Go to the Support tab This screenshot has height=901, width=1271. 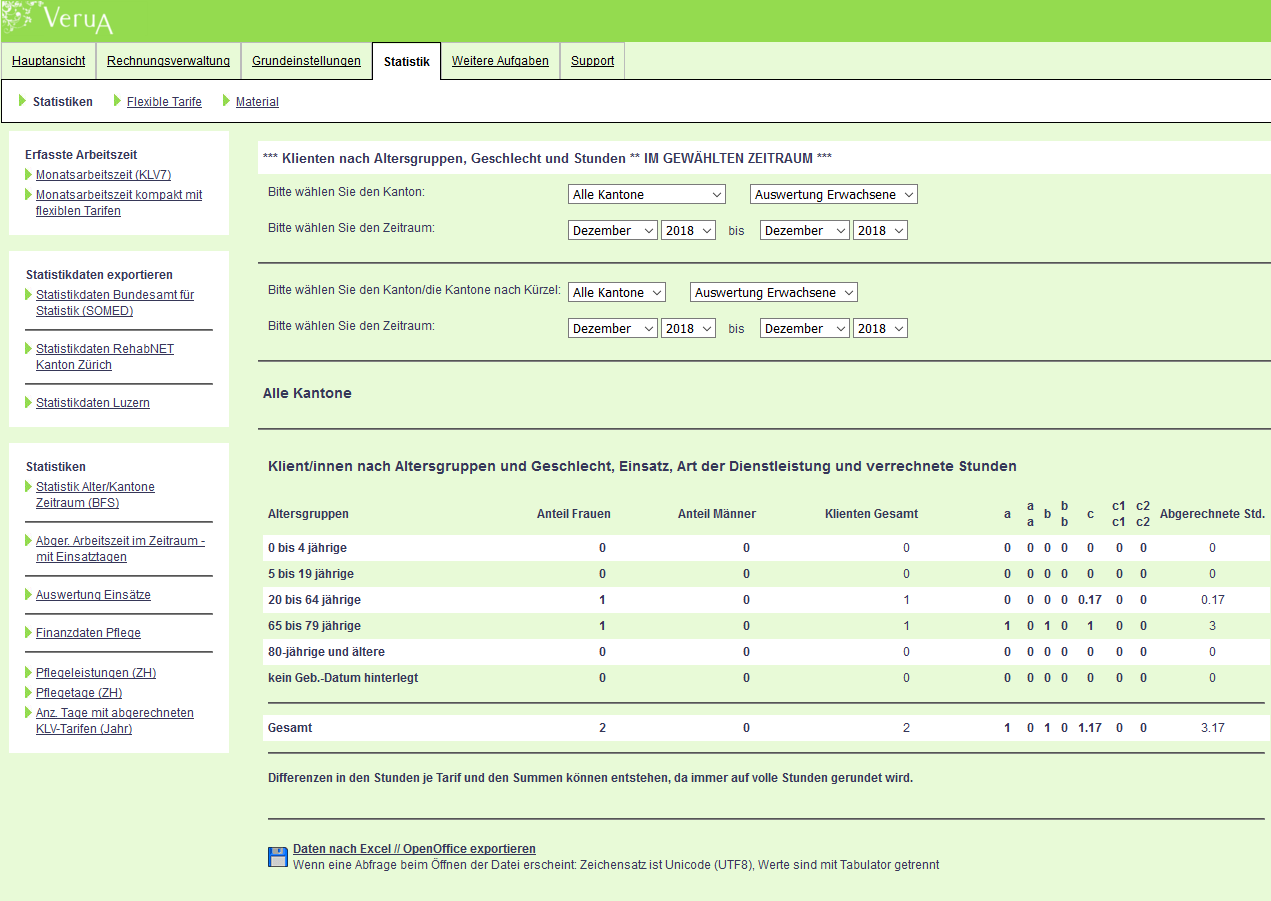click(x=592, y=61)
